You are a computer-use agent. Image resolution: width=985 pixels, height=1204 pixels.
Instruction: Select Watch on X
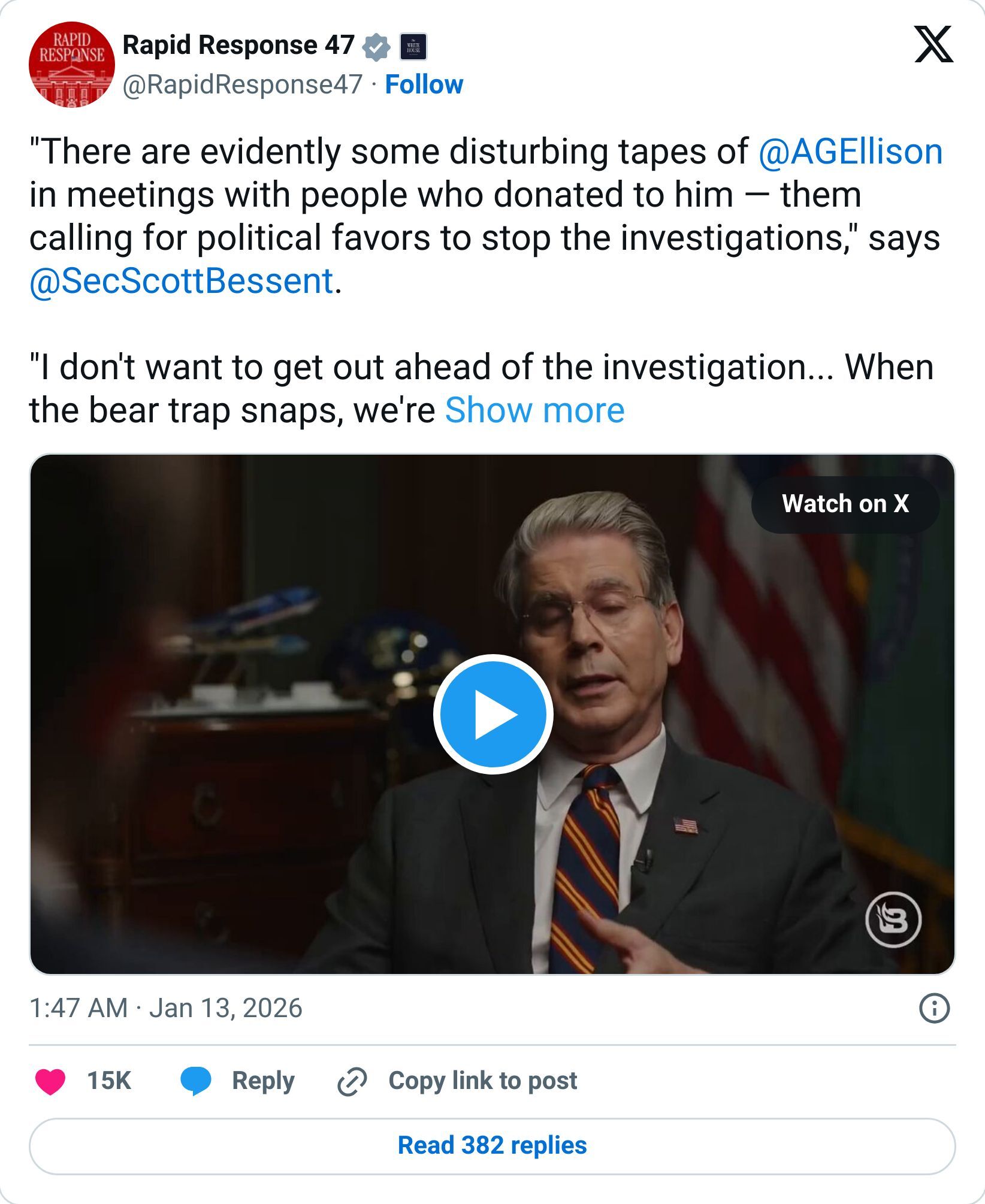pos(845,505)
